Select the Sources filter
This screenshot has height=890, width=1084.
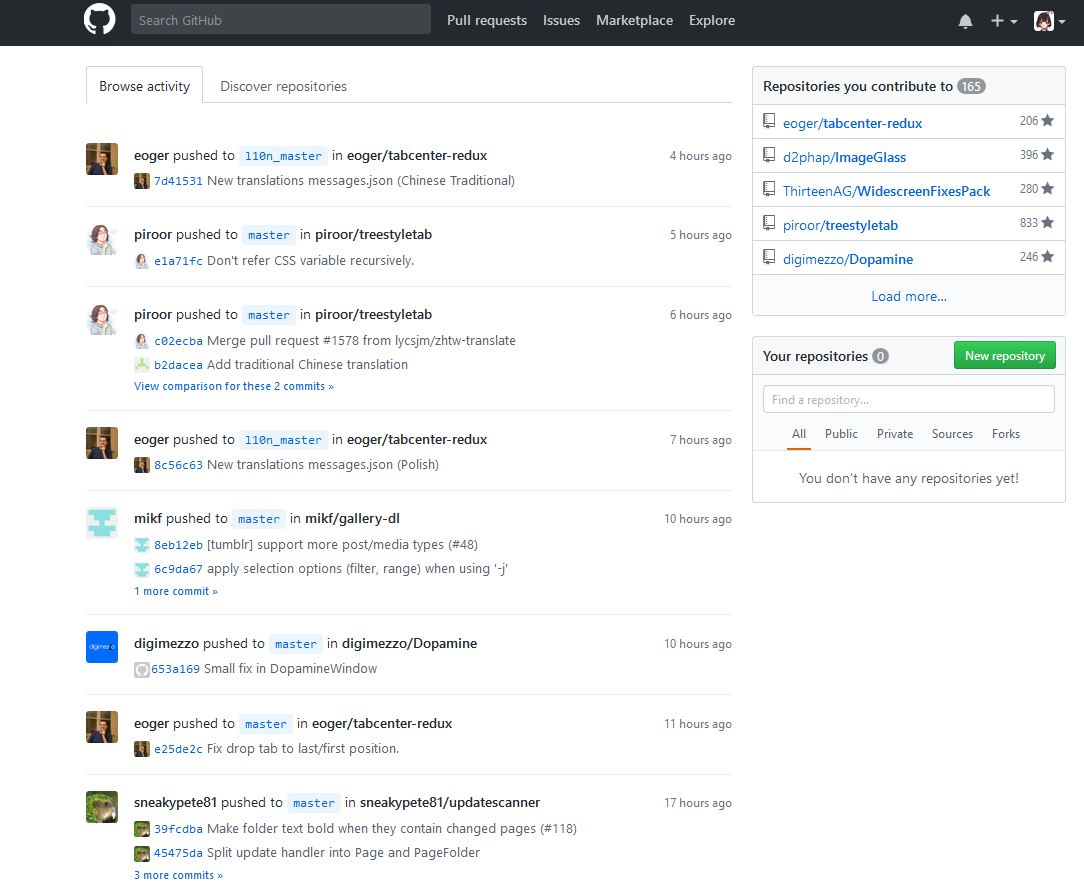point(952,434)
